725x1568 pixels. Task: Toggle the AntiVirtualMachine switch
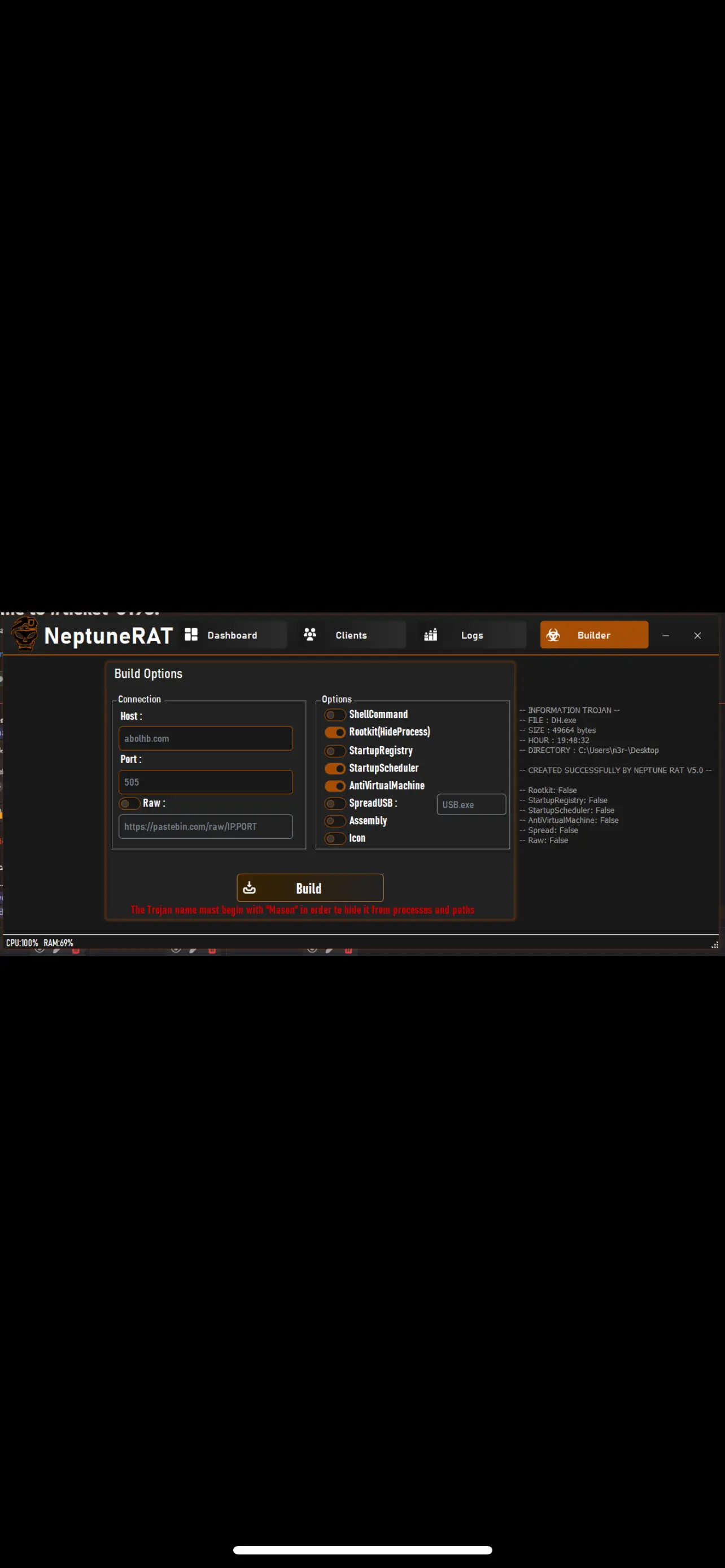pyautogui.click(x=335, y=786)
